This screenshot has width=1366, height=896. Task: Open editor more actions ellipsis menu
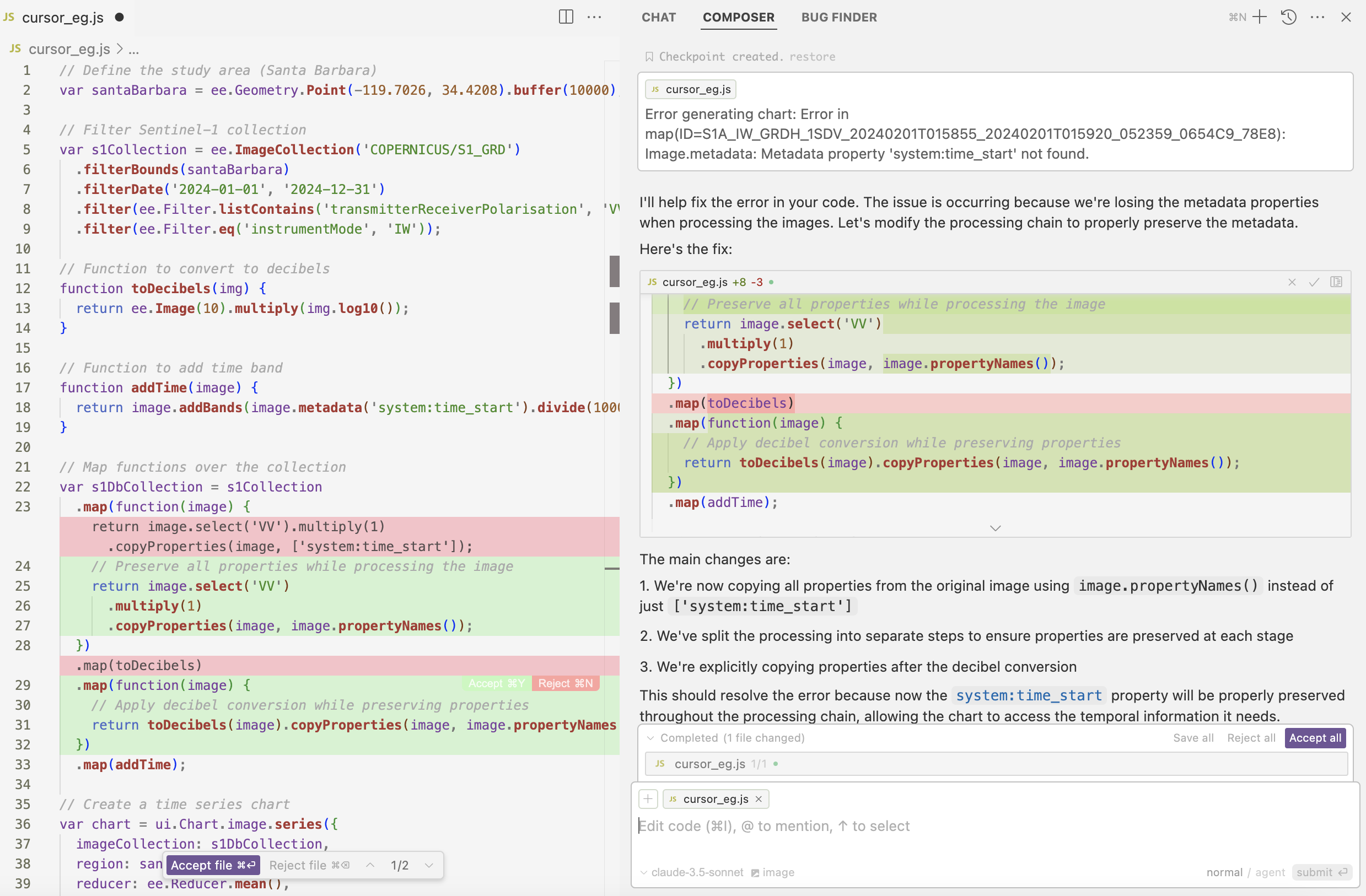595,17
